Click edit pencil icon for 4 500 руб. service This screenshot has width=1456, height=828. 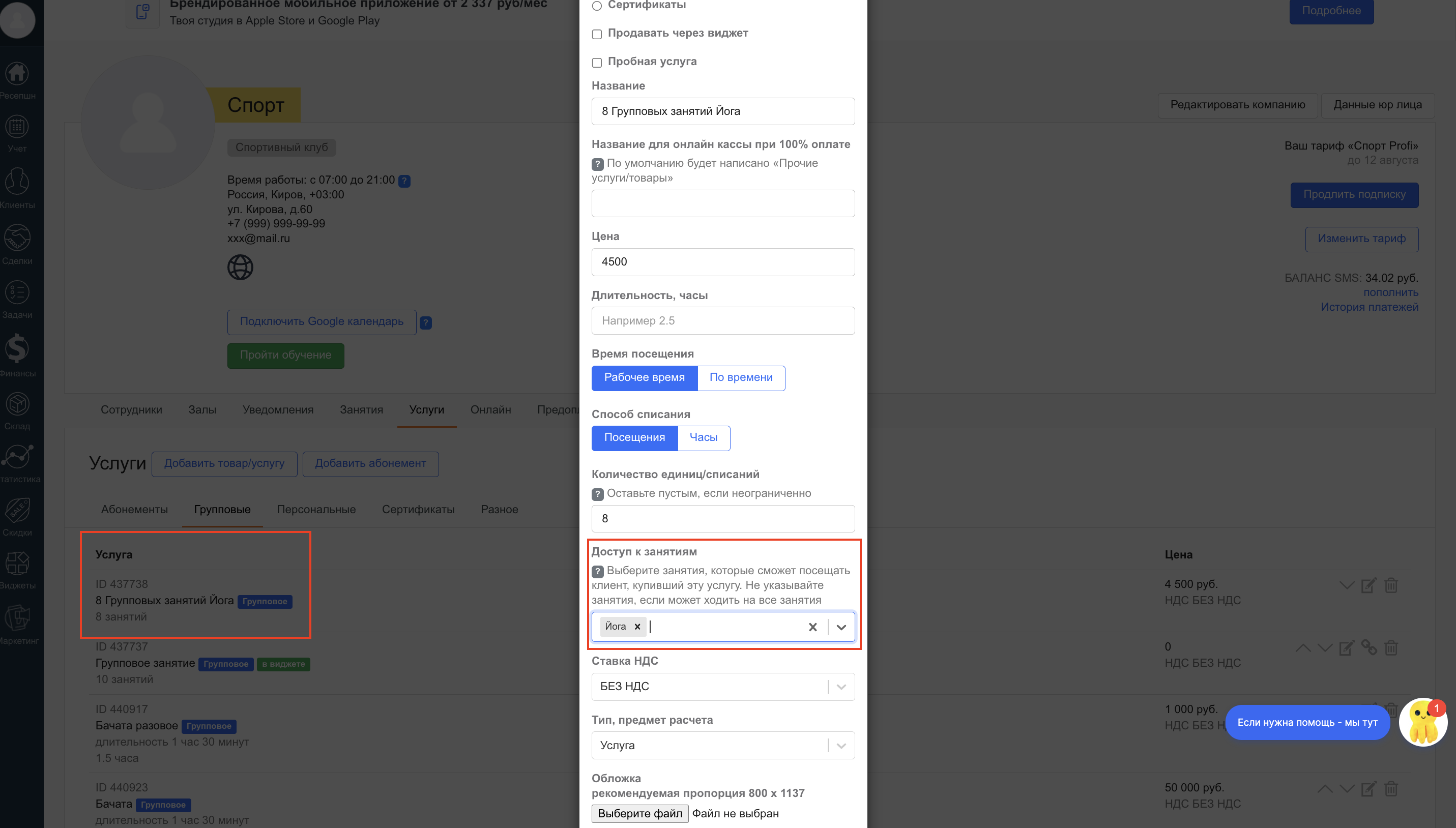pos(1368,585)
